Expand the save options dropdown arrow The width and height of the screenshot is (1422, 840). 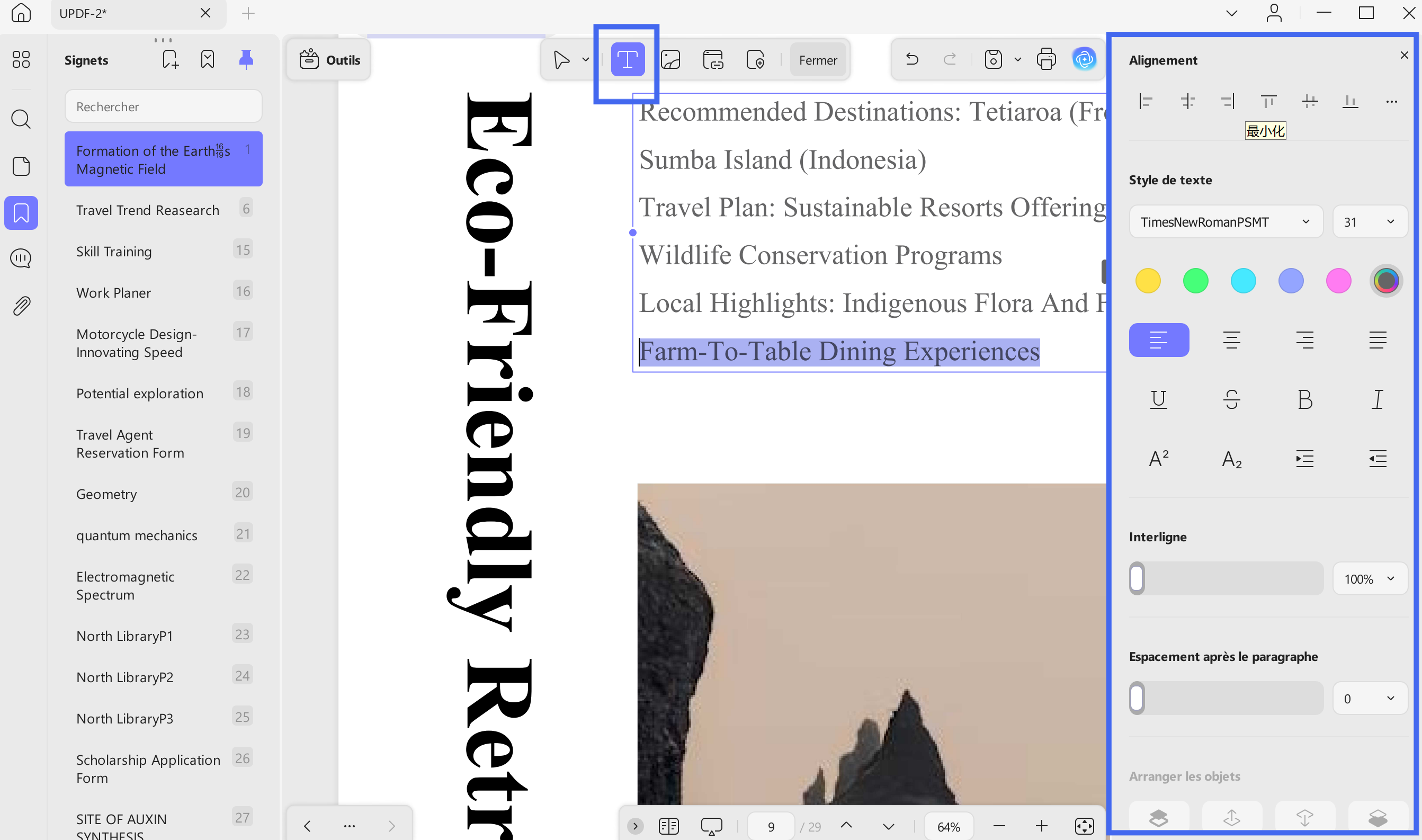pos(1018,59)
